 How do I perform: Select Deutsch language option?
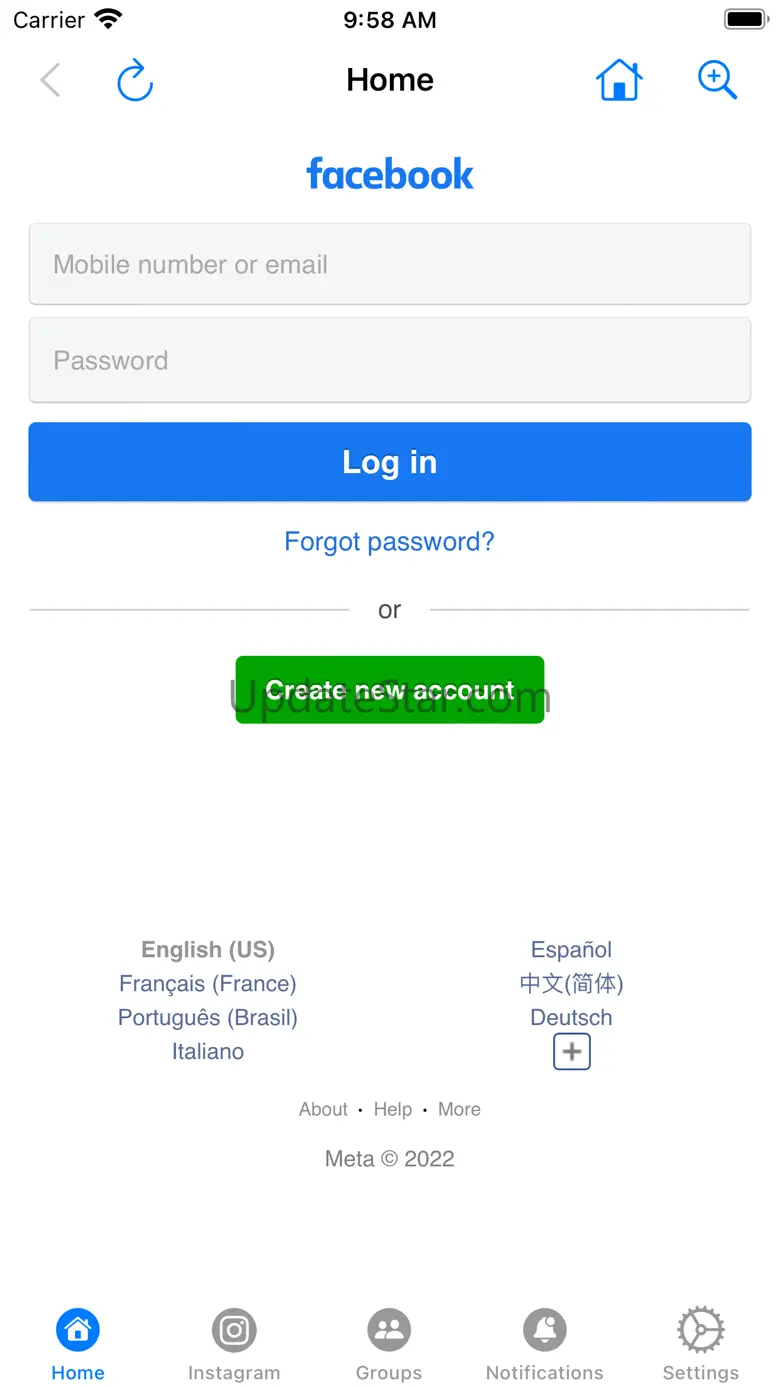571,1018
